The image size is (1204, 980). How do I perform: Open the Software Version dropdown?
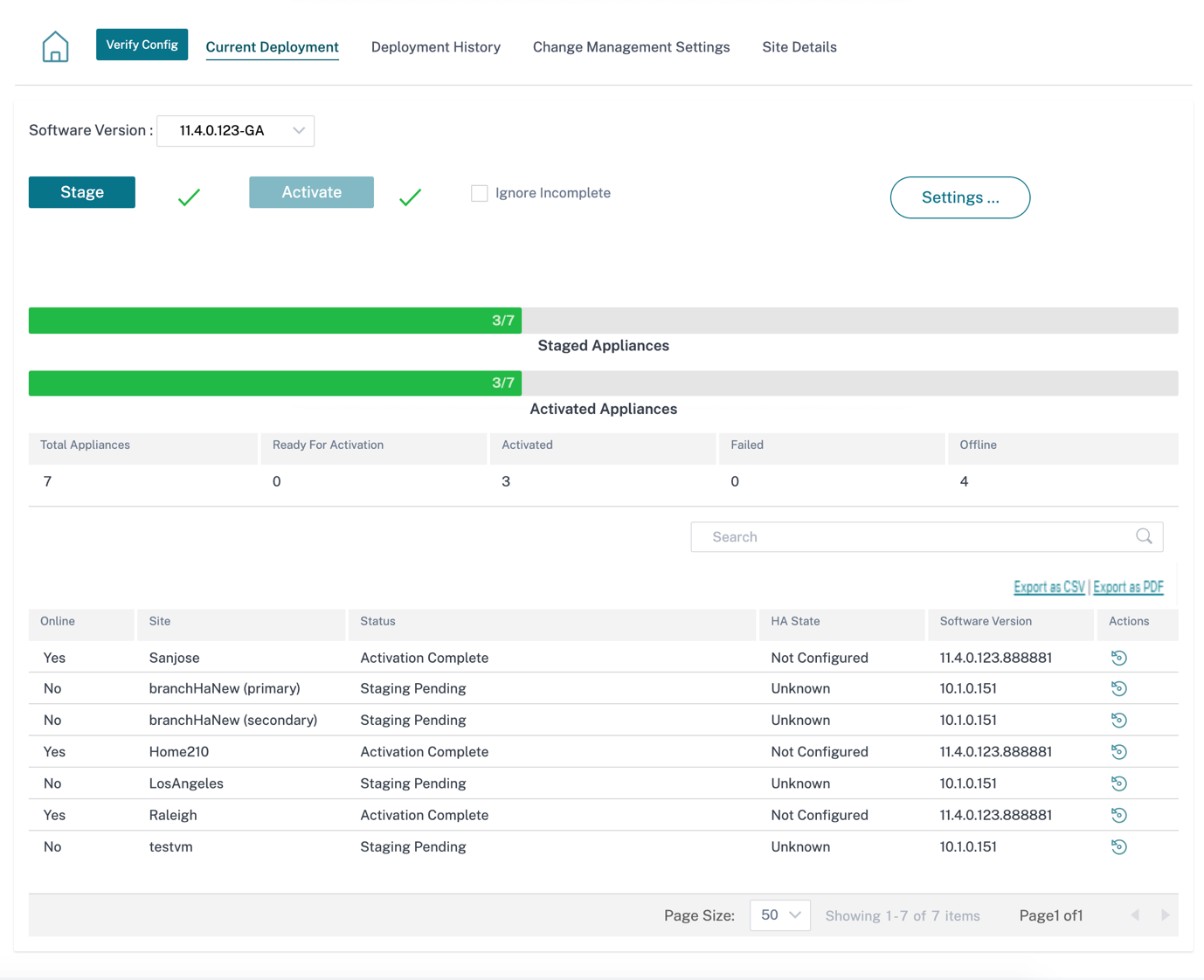pyautogui.click(x=235, y=131)
